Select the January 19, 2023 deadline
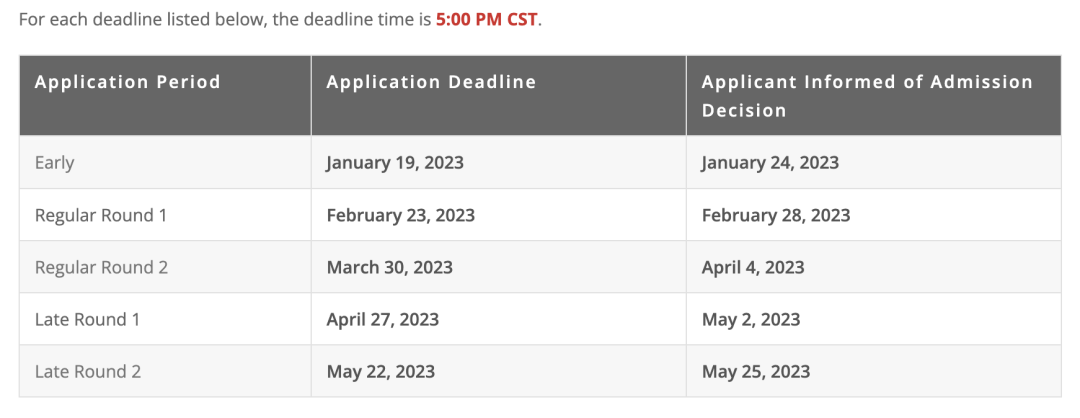Screen dimensions: 1080x418 [x=395, y=162]
